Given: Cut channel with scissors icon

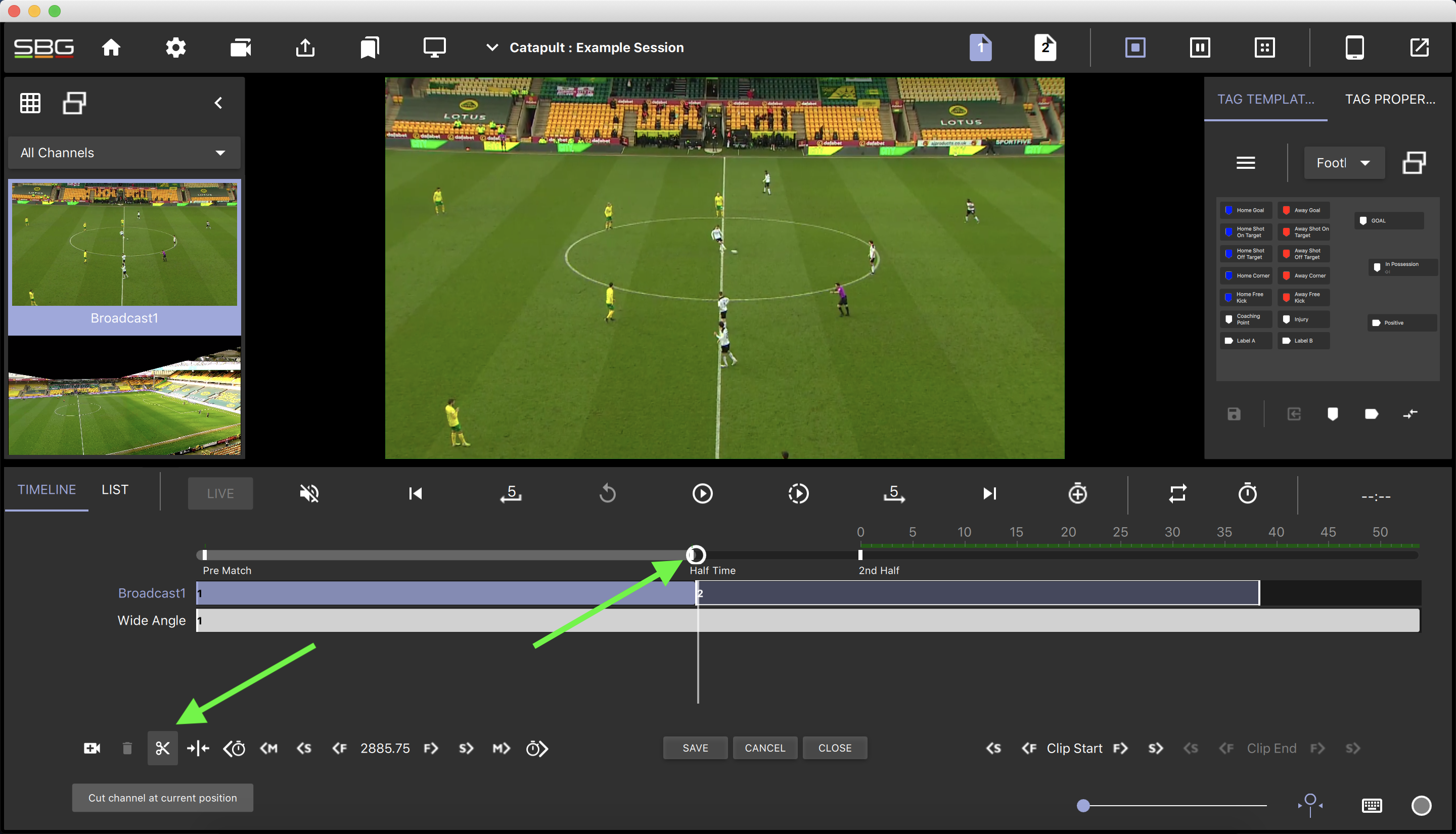Looking at the screenshot, I should 163,748.
